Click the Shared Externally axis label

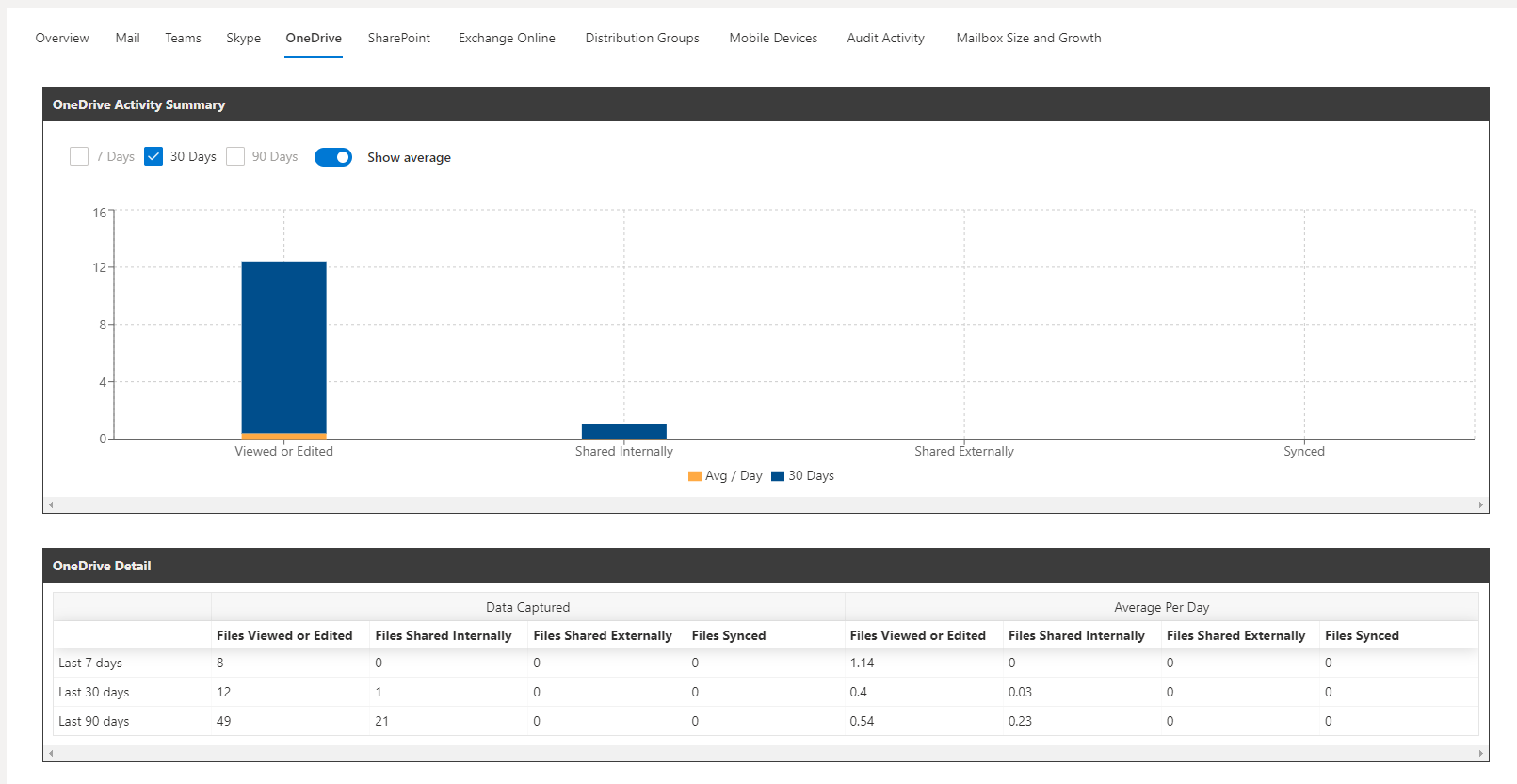point(964,451)
